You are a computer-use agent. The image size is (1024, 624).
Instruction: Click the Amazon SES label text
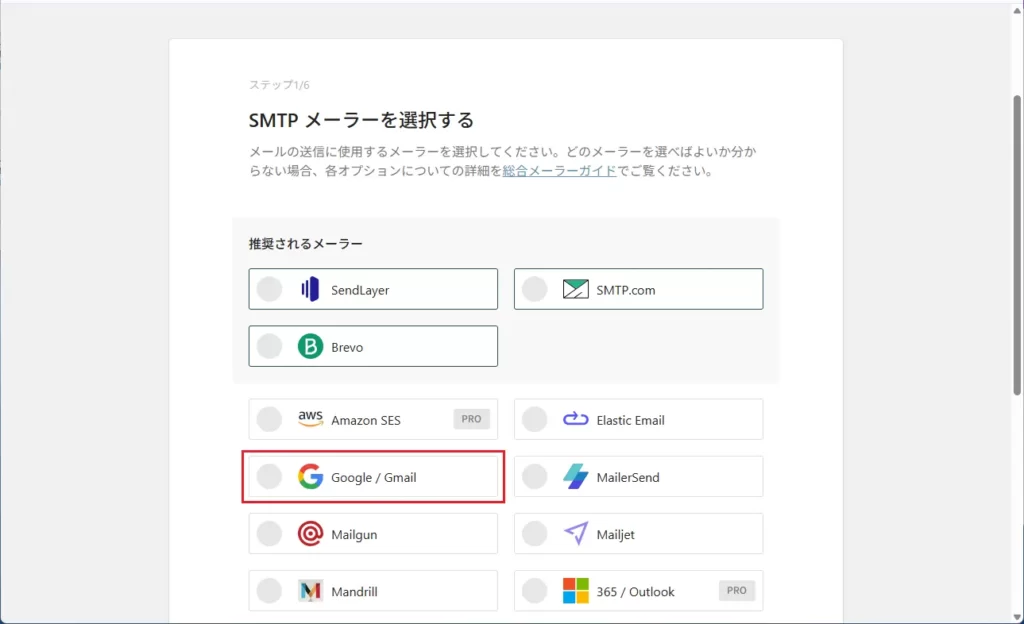coord(366,420)
